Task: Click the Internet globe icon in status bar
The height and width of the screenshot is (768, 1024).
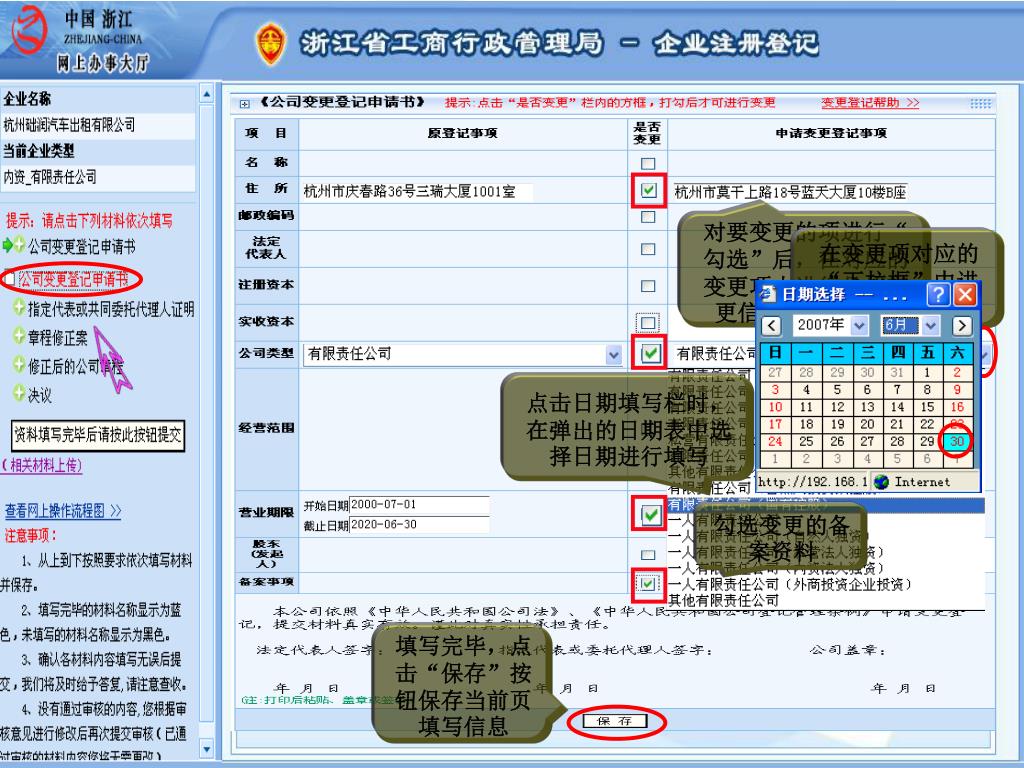Action: pyautogui.click(x=881, y=482)
